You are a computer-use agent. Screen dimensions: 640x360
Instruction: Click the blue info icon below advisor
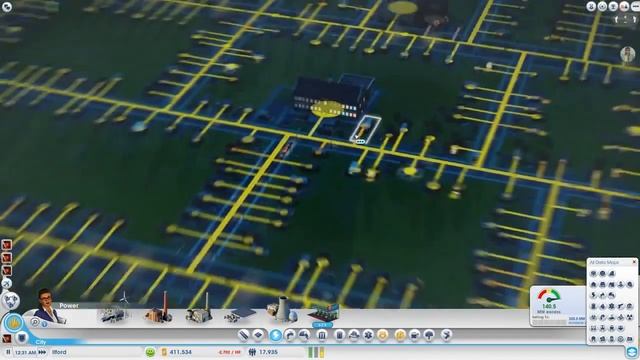tap(44, 324)
